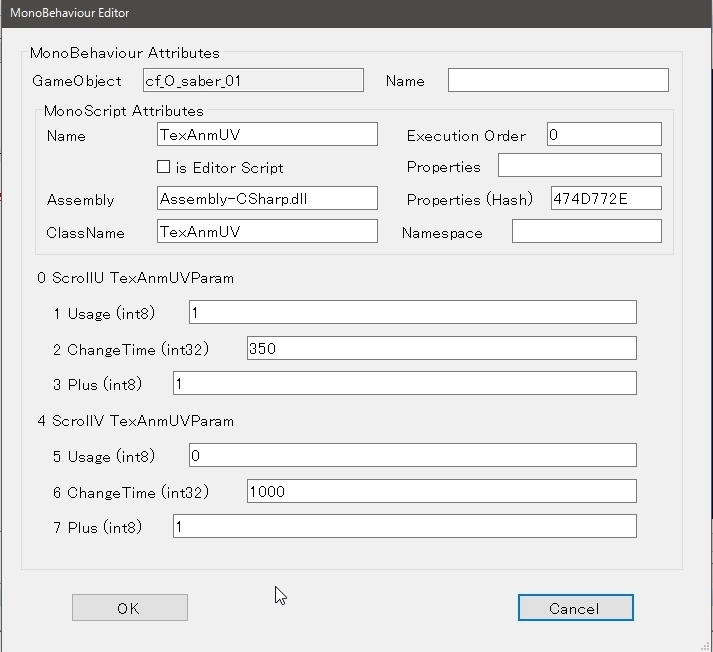Click the '5 Usage (int8)' label
Image resolution: width=713 pixels, height=652 pixels.
tap(104, 456)
